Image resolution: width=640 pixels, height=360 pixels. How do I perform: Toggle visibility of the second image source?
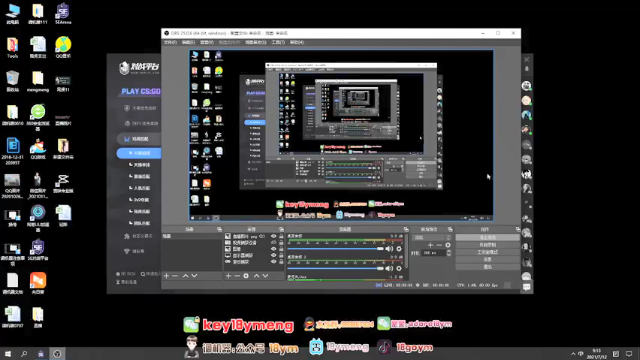pos(273,249)
